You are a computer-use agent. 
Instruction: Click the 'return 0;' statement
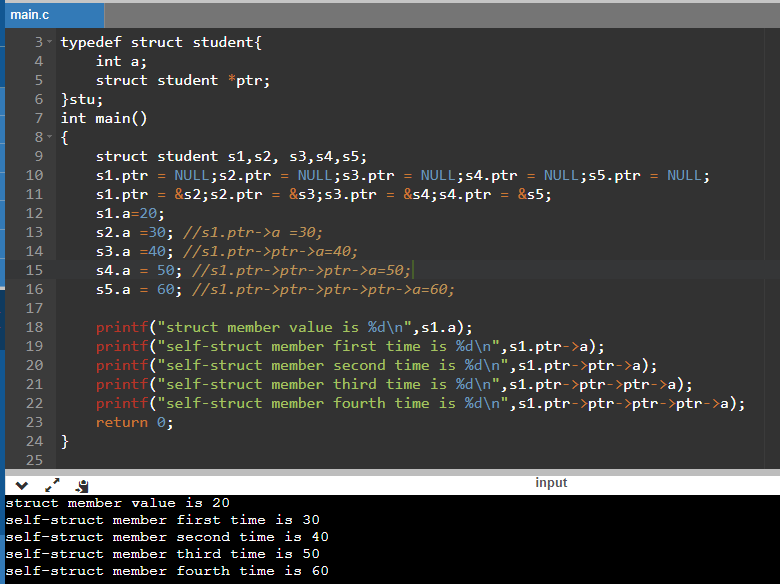(134, 422)
